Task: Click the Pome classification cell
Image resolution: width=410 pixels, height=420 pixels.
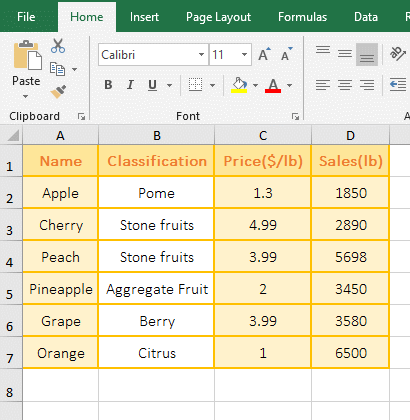Action: [156, 193]
